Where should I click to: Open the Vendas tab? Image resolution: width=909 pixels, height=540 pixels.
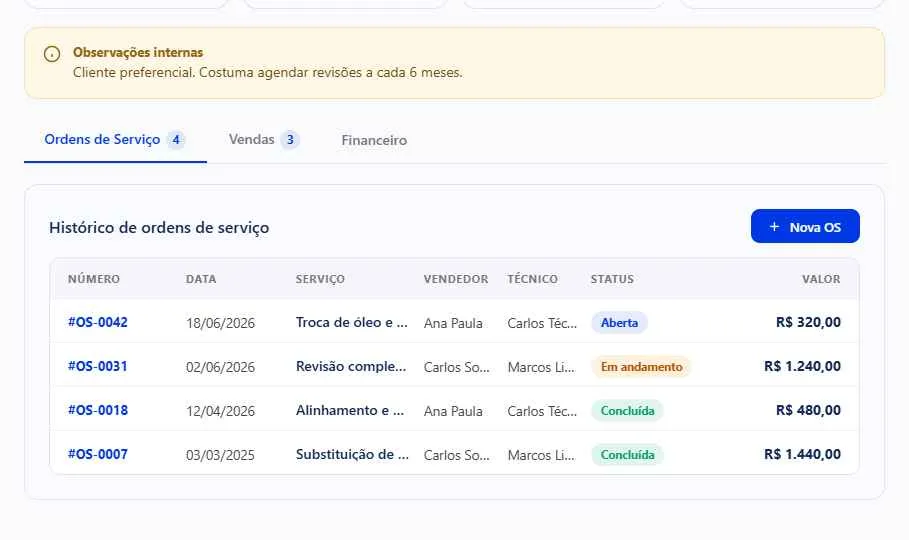click(264, 140)
